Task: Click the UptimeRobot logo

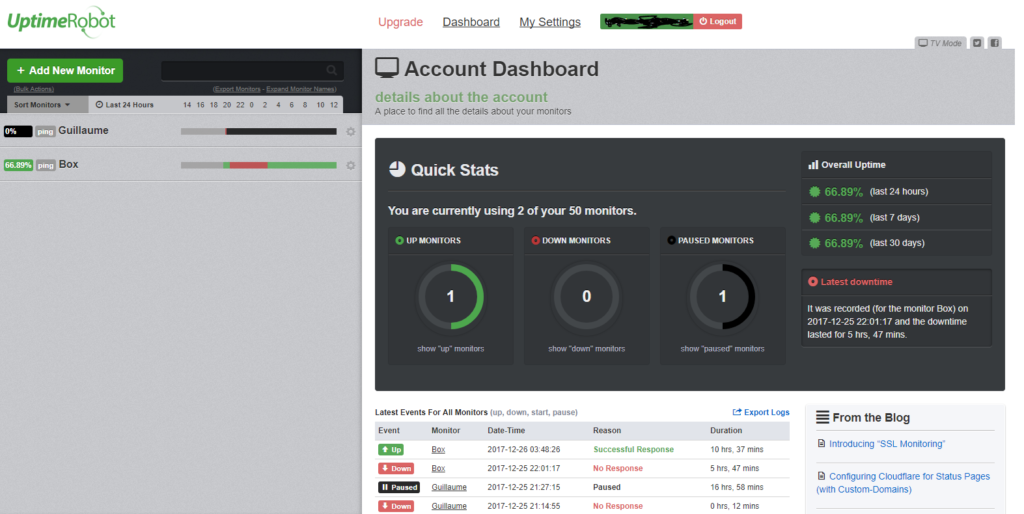Action: click(61, 22)
